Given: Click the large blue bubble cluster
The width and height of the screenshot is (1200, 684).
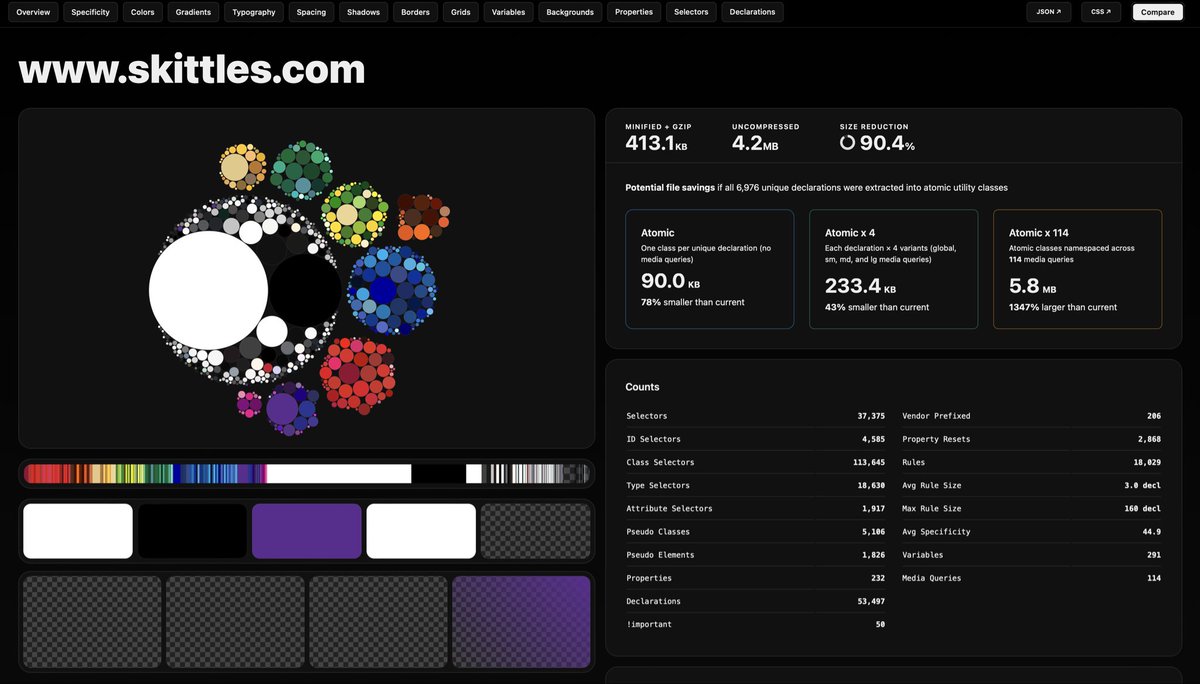Looking at the screenshot, I should (392, 291).
